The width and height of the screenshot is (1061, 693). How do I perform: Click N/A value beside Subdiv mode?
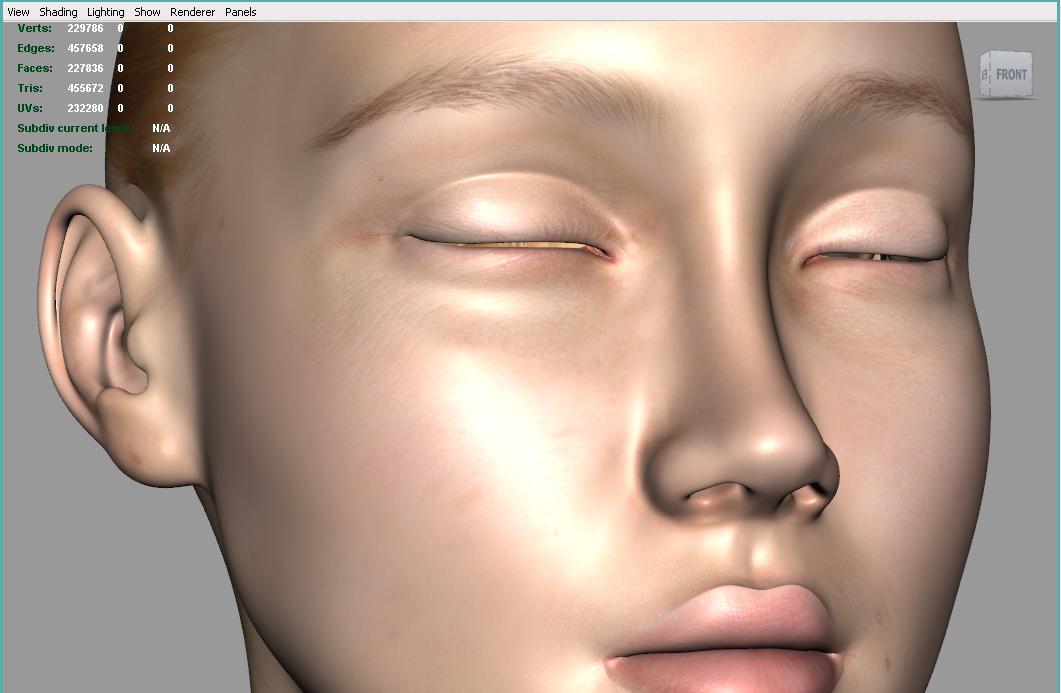click(x=161, y=148)
